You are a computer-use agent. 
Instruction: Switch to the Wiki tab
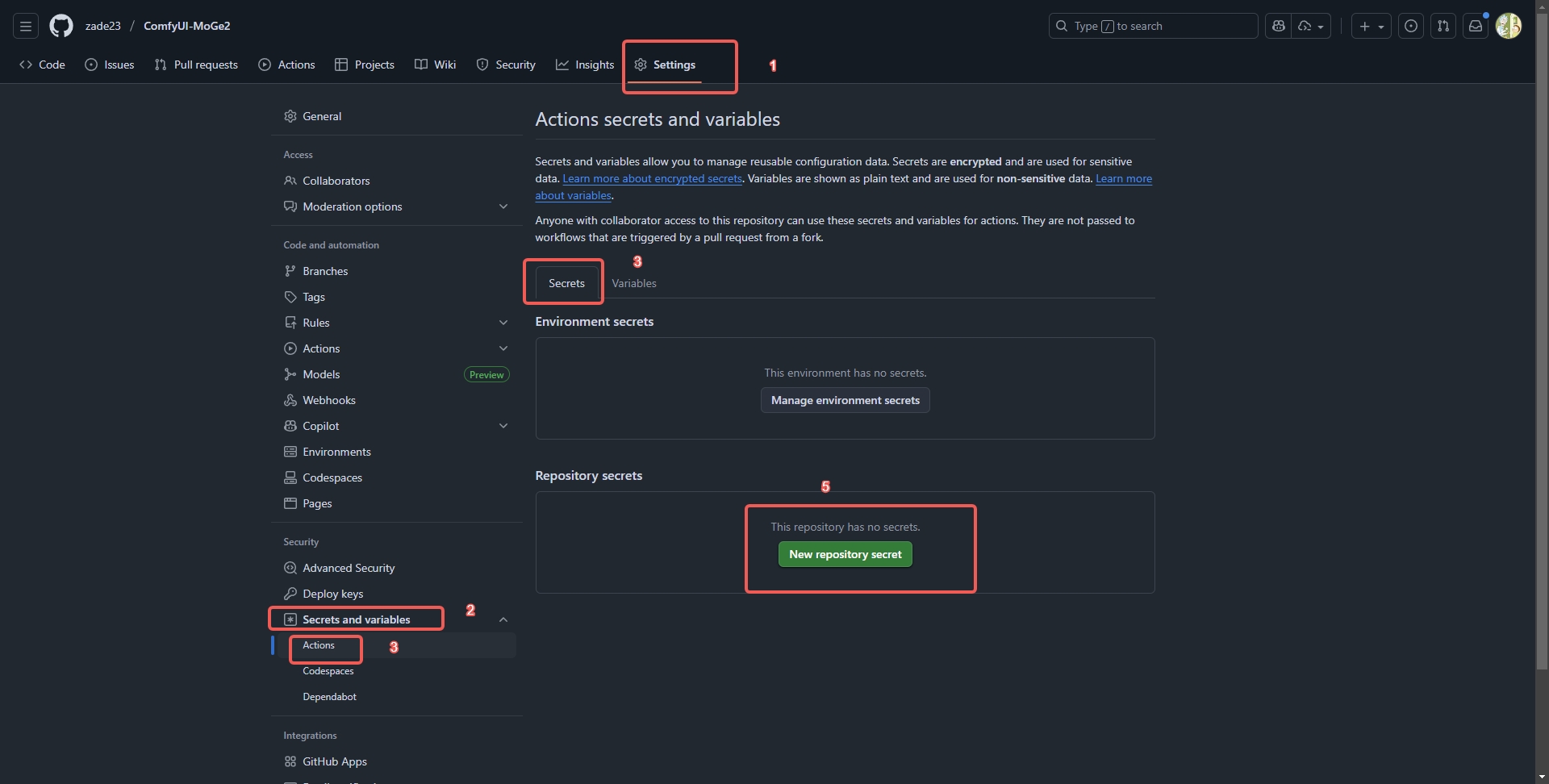[436, 65]
